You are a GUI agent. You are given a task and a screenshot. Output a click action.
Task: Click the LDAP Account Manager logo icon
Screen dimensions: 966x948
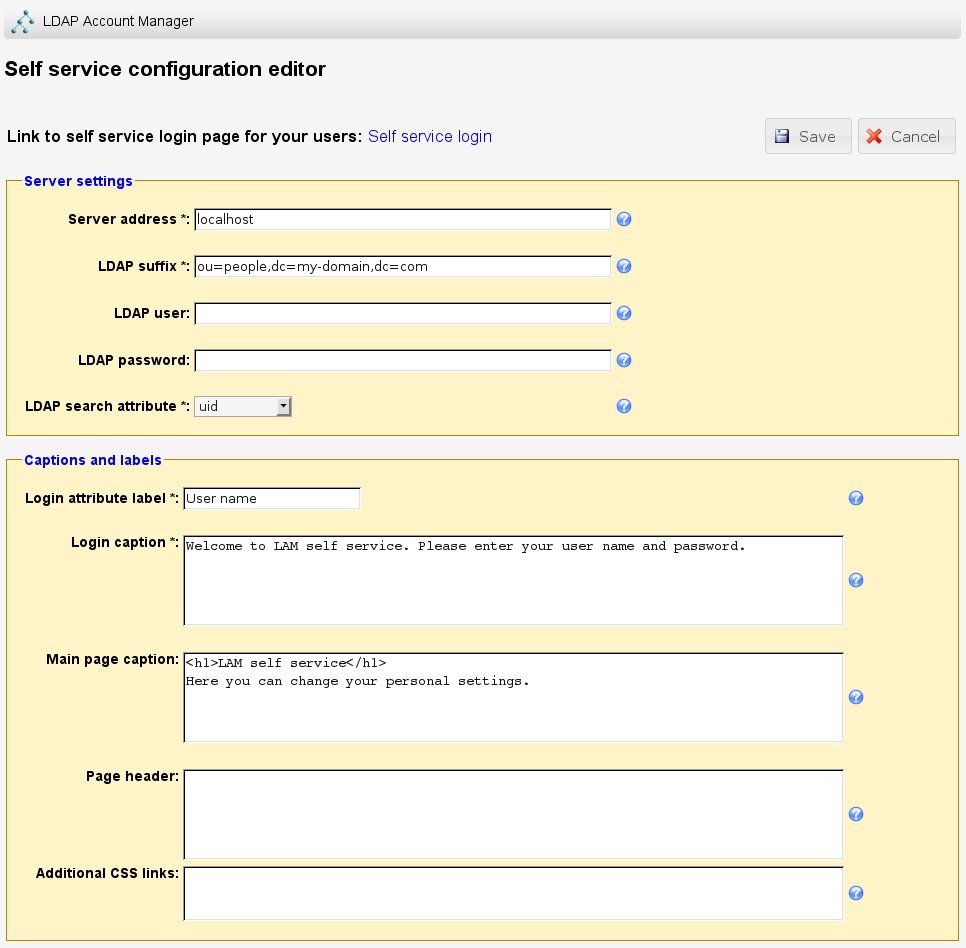tap(24, 21)
